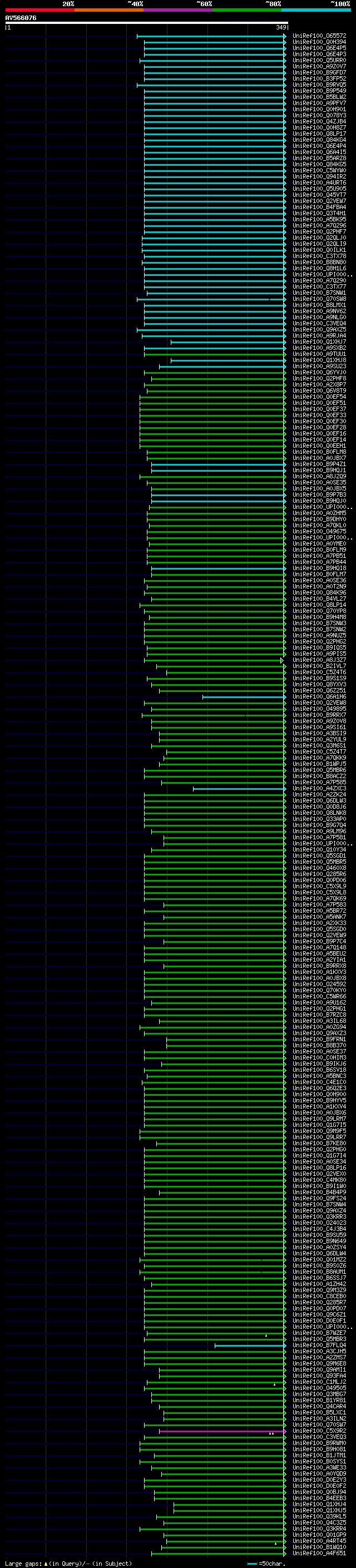
Task: Select label UniRef100_A0YQD9
Action: click(319, 1474)
